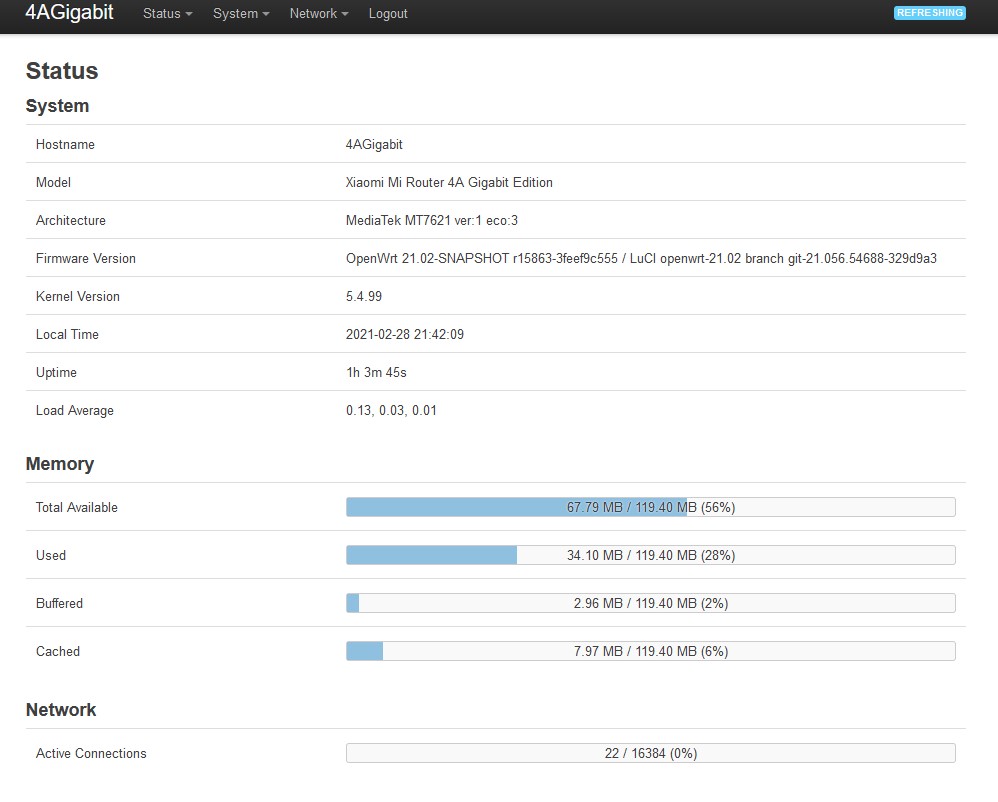The height and width of the screenshot is (802, 998).
Task: Expand the System menu in navbar
Action: coord(239,14)
